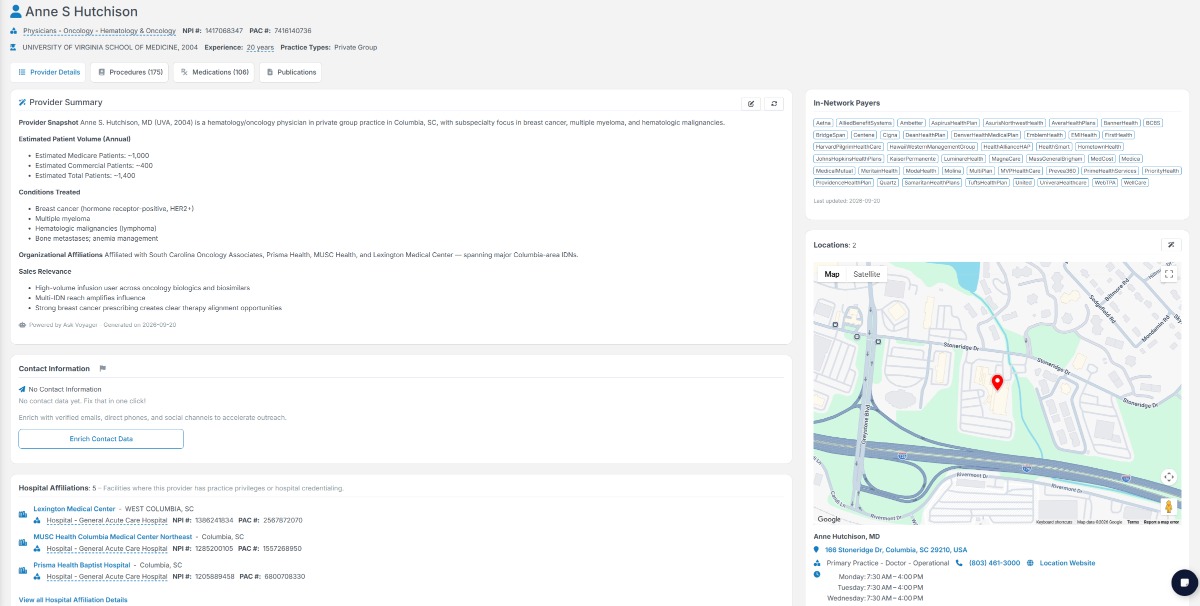The height and width of the screenshot is (606, 1200).
Task: Click the Cigna payer tag
Action: point(890,135)
